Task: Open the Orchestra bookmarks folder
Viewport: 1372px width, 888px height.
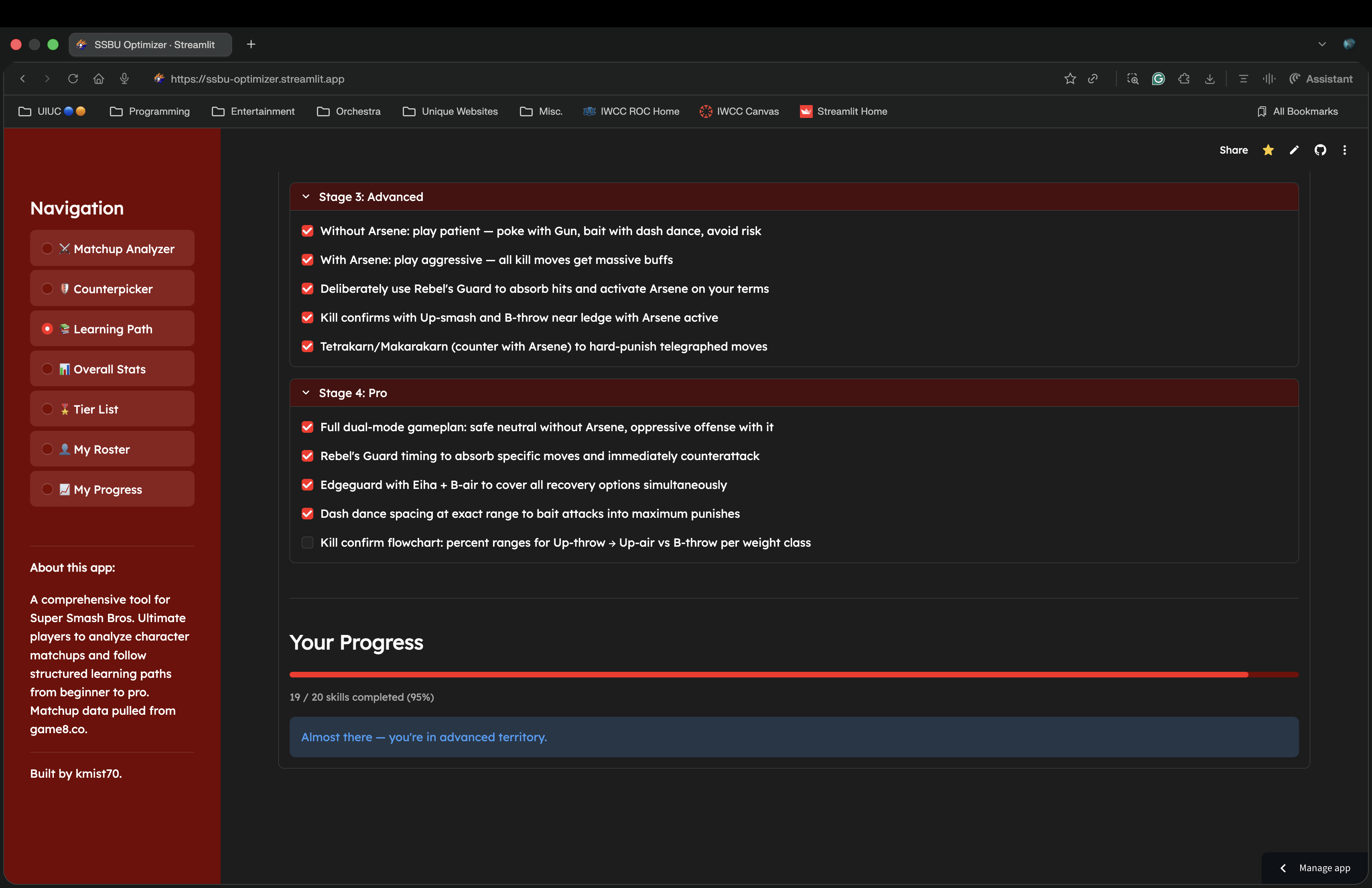Action: click(349, 111)
